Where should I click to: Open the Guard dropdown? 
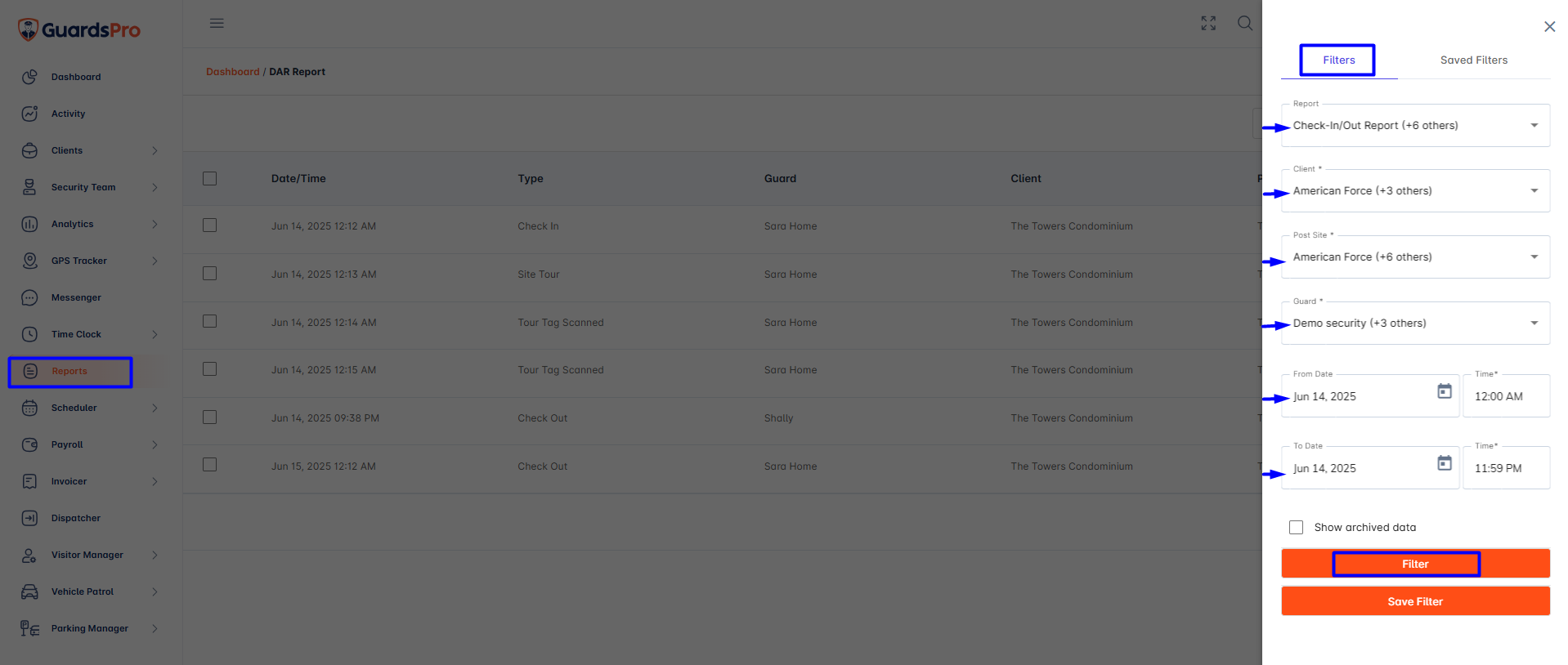[x=1415, y=324]
